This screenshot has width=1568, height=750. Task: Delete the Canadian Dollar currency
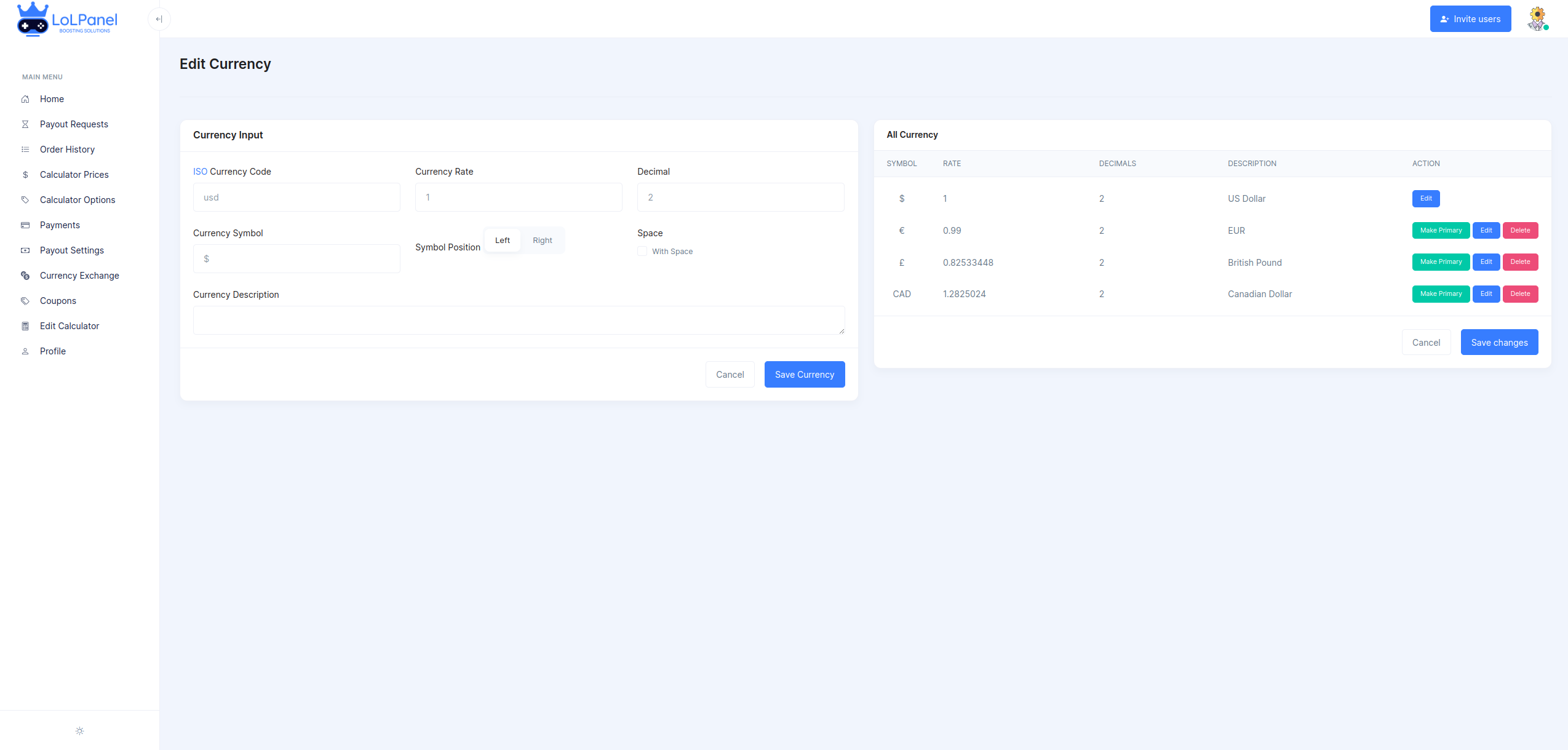point(1519,294)
